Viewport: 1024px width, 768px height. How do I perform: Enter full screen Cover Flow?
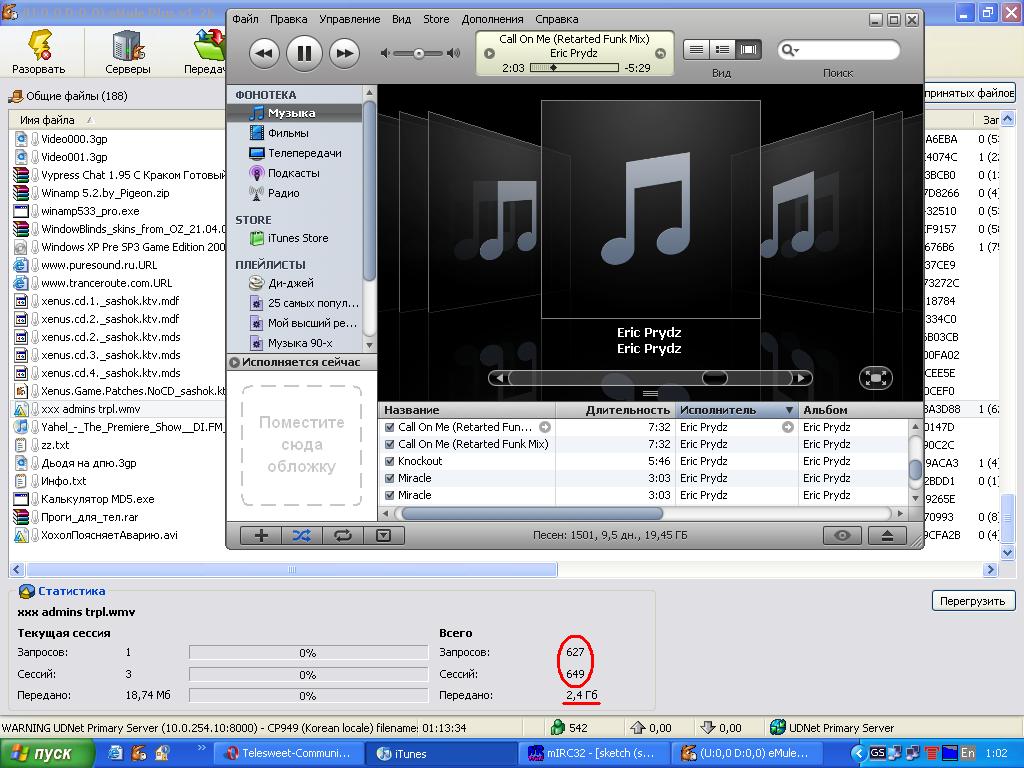pyautogui.click(x=875, y=378)
